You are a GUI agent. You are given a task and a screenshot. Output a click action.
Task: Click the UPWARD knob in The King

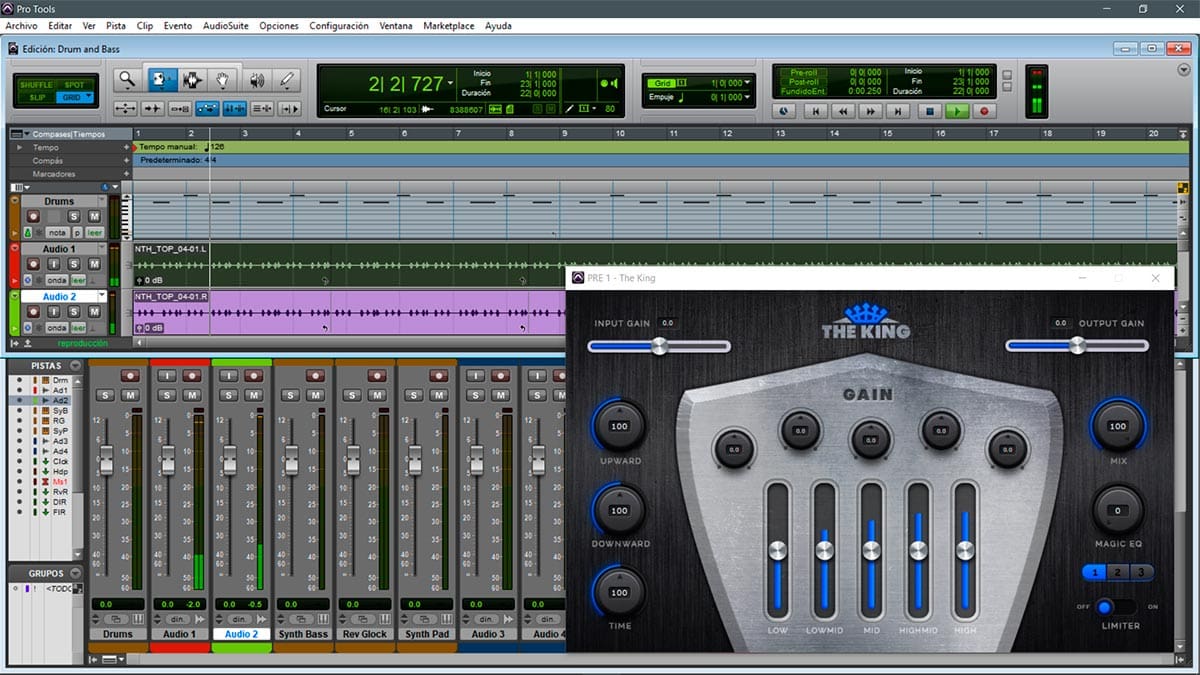pos(619,426)
